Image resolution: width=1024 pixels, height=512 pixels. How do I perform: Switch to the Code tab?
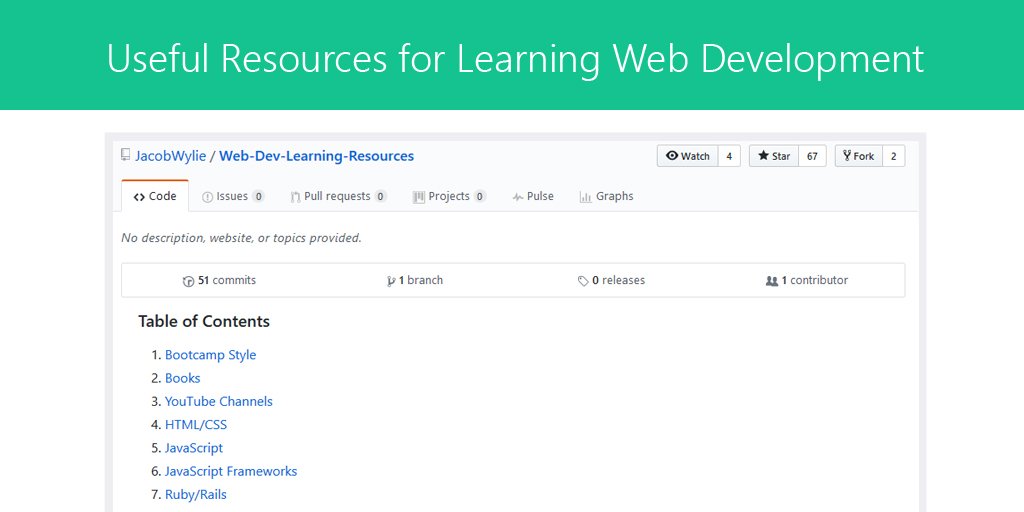coord(155,196)
